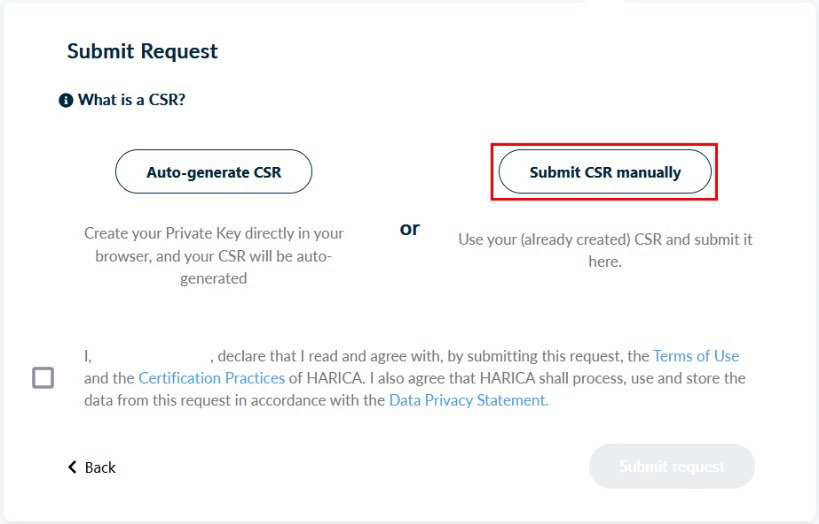Choose Auto-generate CSR option
Screen dimensions: 819x524
pyautogui.click(x=214, y=172)
